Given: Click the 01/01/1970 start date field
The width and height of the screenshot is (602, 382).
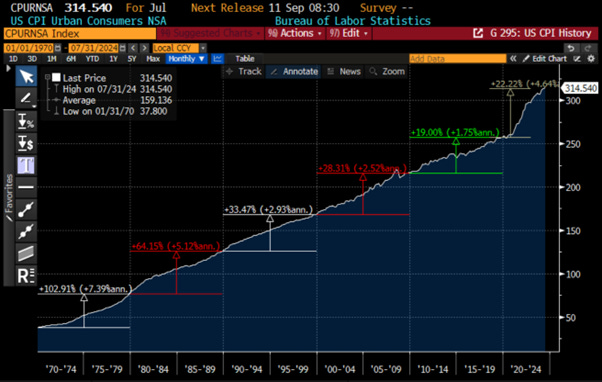Looking at the screenshot, I should (29, 48).
